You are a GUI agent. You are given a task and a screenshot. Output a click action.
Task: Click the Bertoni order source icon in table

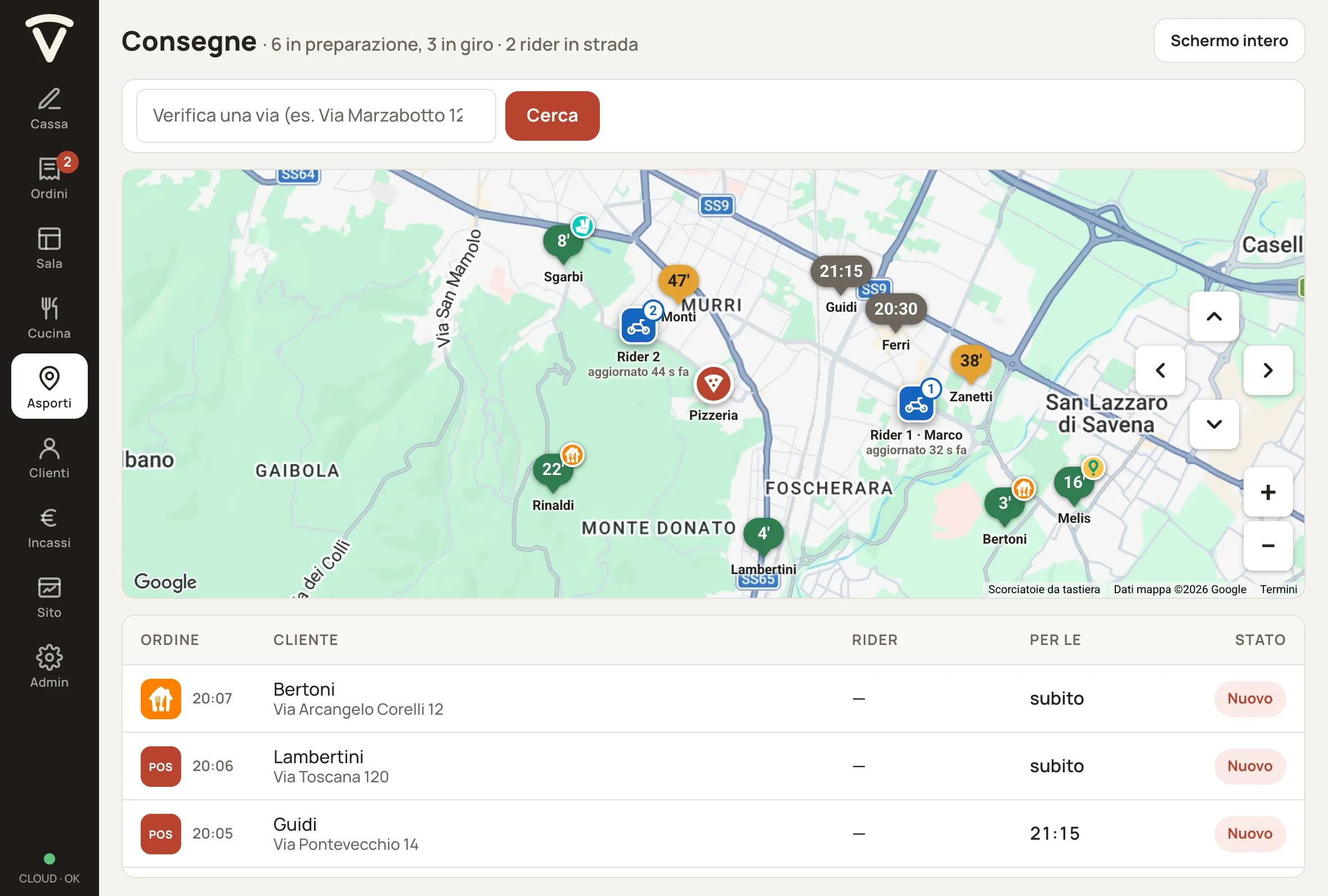(x=160, y=698)
